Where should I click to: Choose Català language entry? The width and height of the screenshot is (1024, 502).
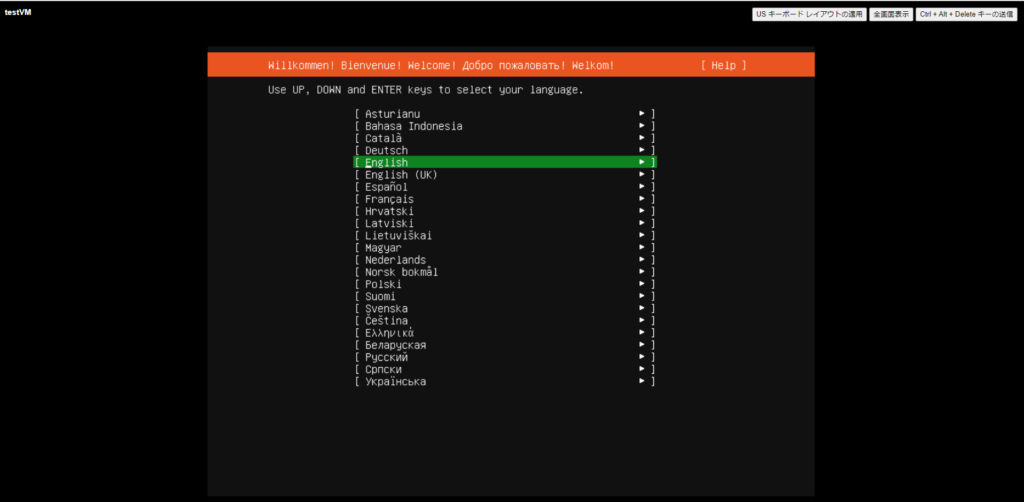tap(505, 138)
